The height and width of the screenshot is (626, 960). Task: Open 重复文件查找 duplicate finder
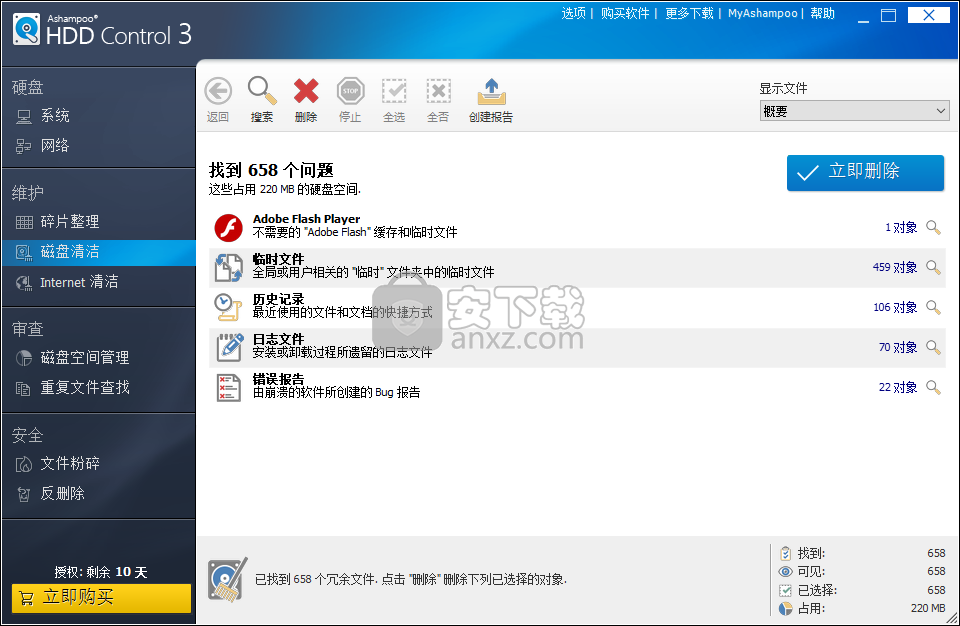(x=99, y=388)
